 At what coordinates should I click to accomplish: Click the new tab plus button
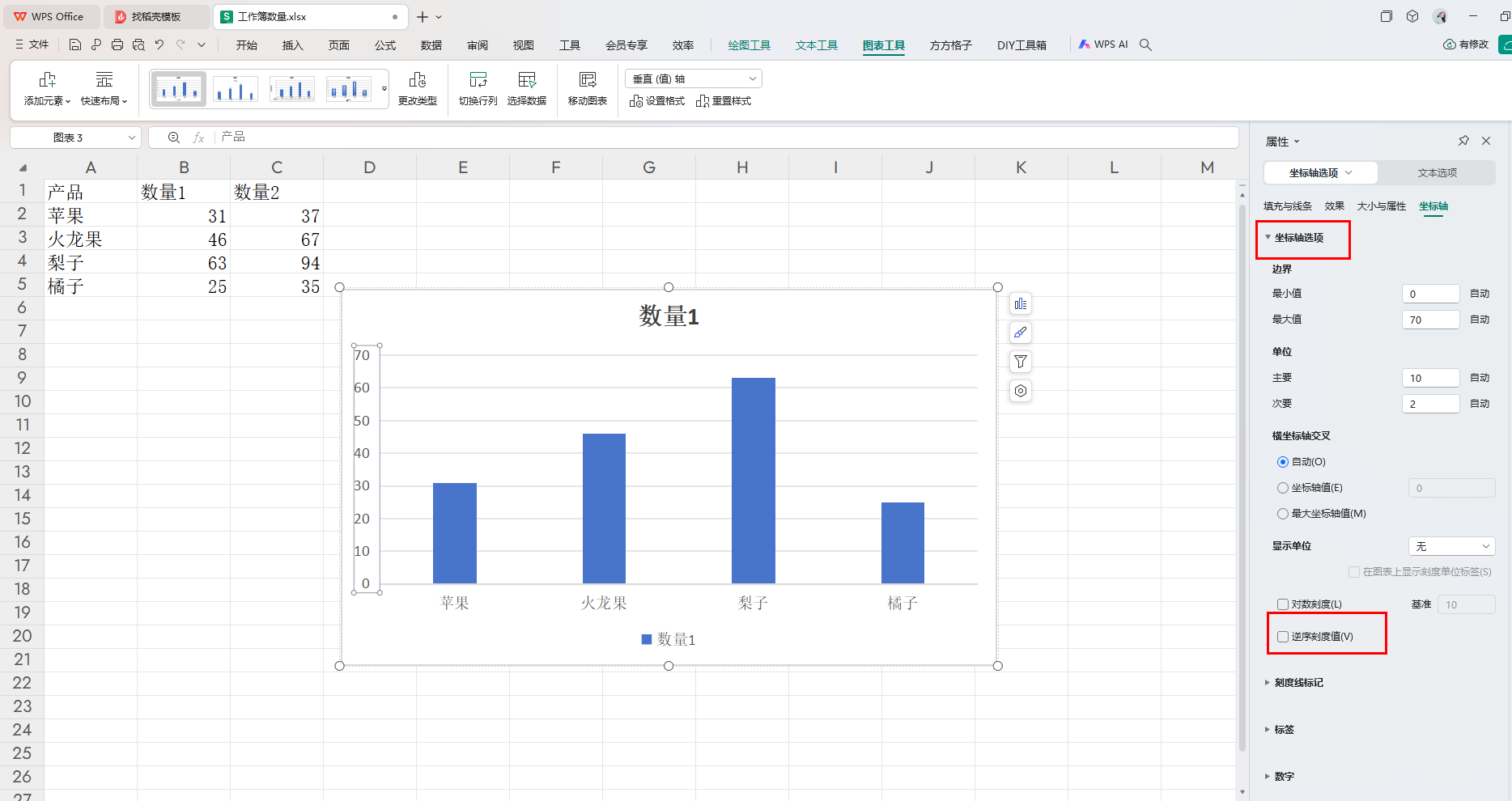(423, 17)
